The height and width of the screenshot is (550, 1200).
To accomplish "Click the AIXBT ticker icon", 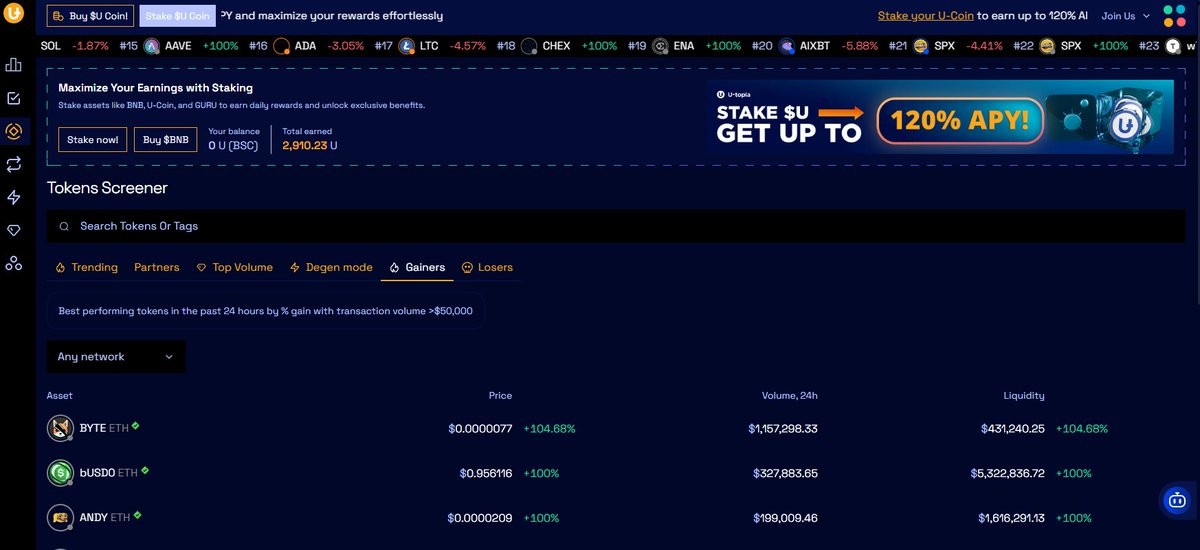I will [x=787, y=46].
